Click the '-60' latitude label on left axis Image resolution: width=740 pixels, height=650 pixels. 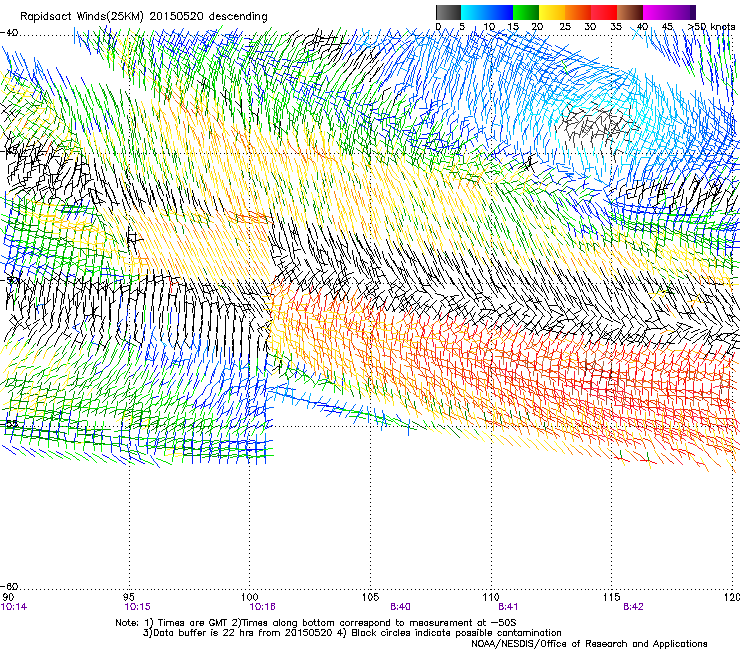click(9, 586)
